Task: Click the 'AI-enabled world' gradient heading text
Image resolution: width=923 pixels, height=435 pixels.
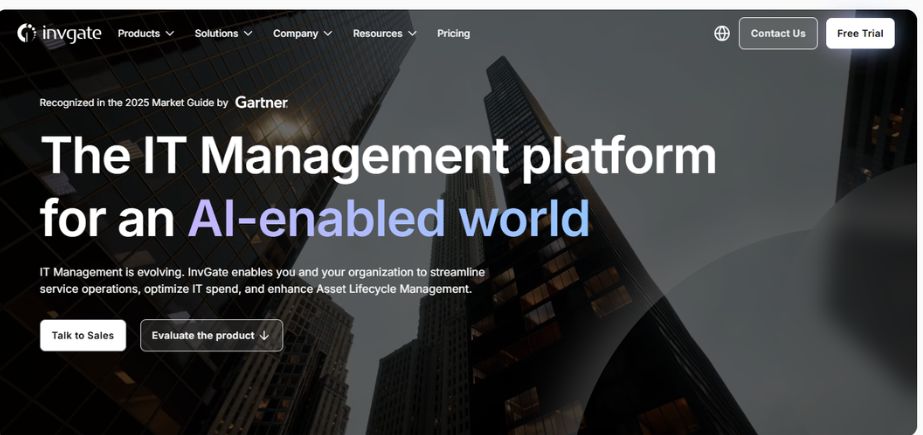Action: pyautogui.click(x=389, y=218)
